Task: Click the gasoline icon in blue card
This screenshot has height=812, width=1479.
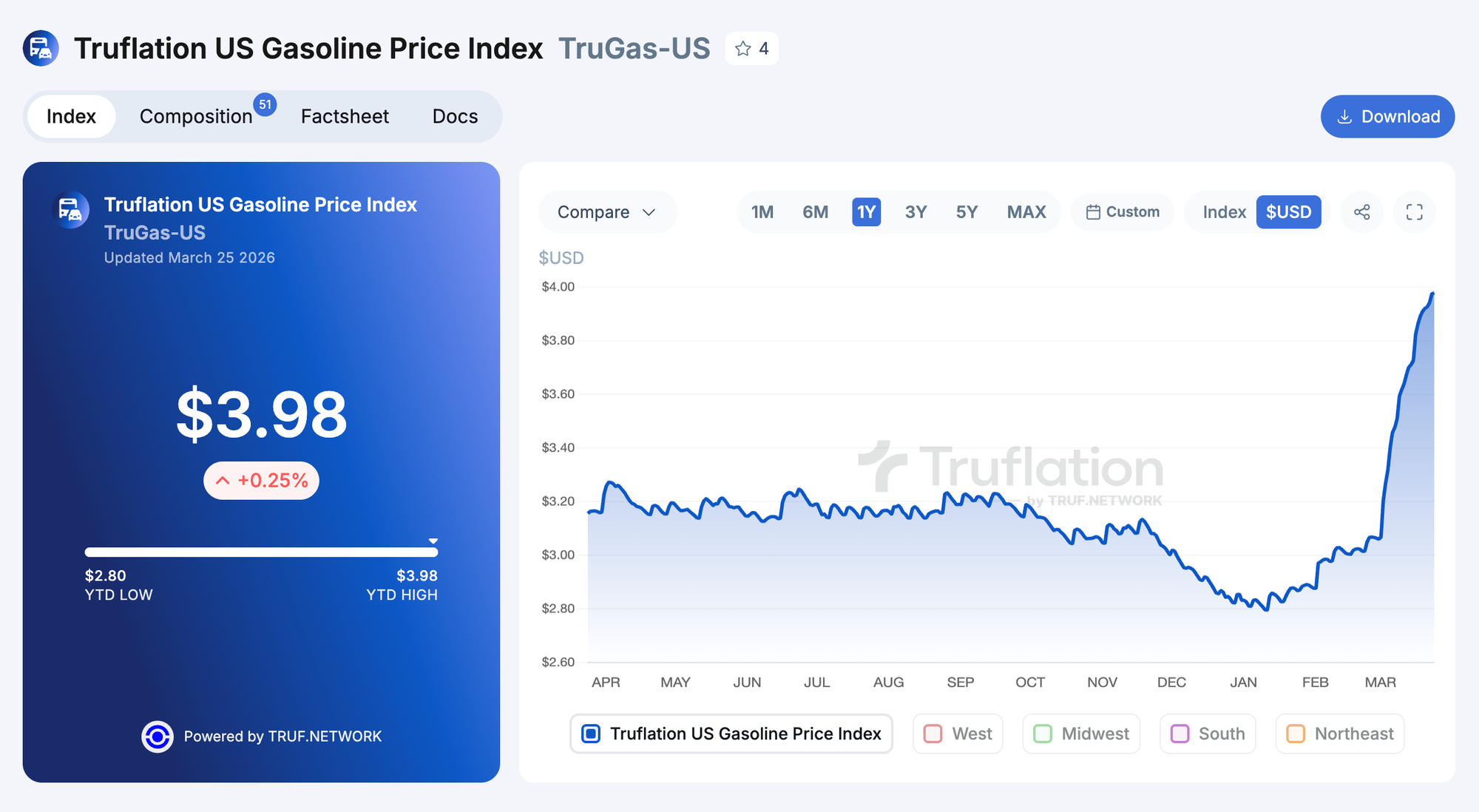Action: click(x=71, y=210)
